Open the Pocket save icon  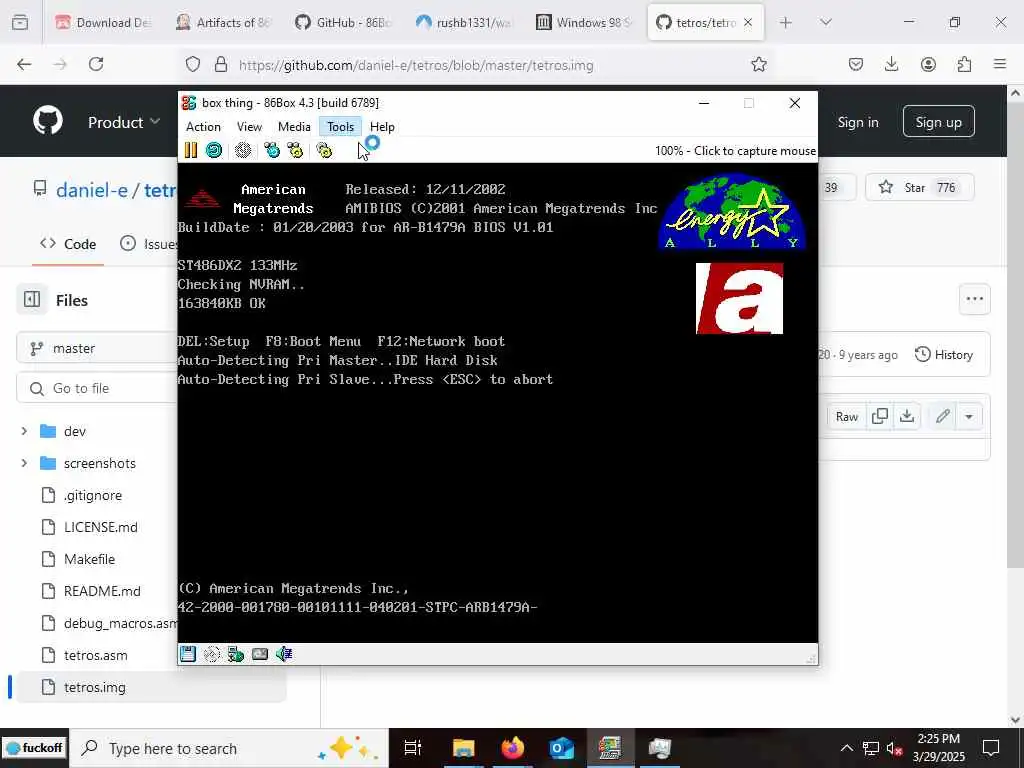click(856, 64)
